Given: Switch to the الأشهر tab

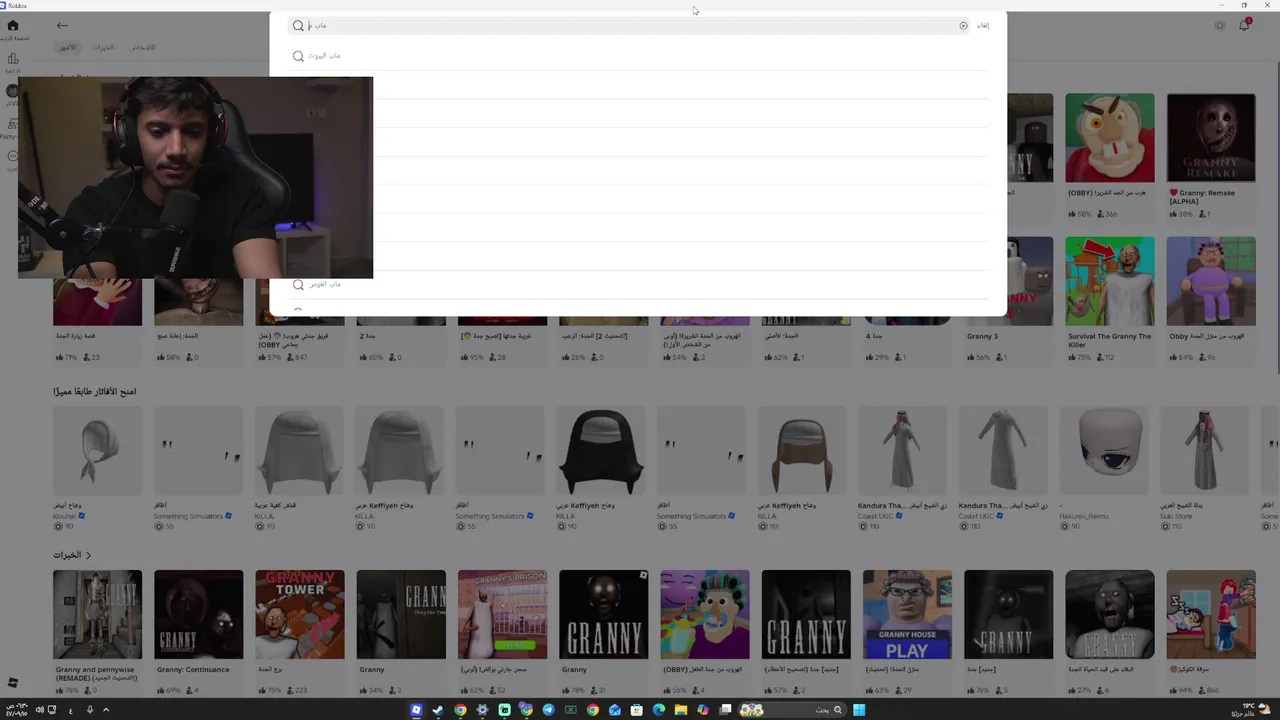Looking at the screenshot, I should point(66,47).
